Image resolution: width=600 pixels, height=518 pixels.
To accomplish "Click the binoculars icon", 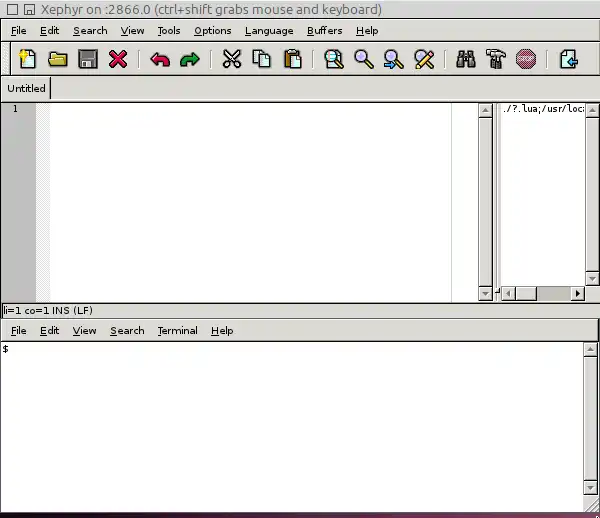I will 466,59.
